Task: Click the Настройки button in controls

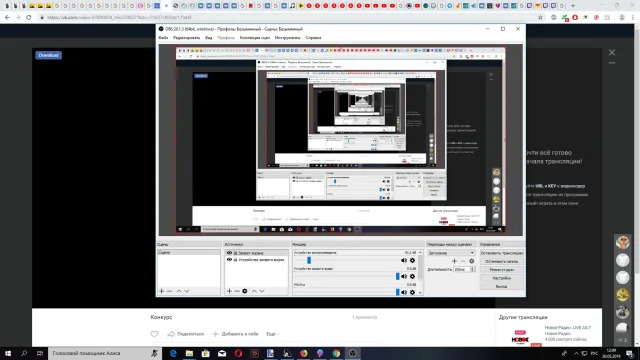Action: click(x=502, y=278)
